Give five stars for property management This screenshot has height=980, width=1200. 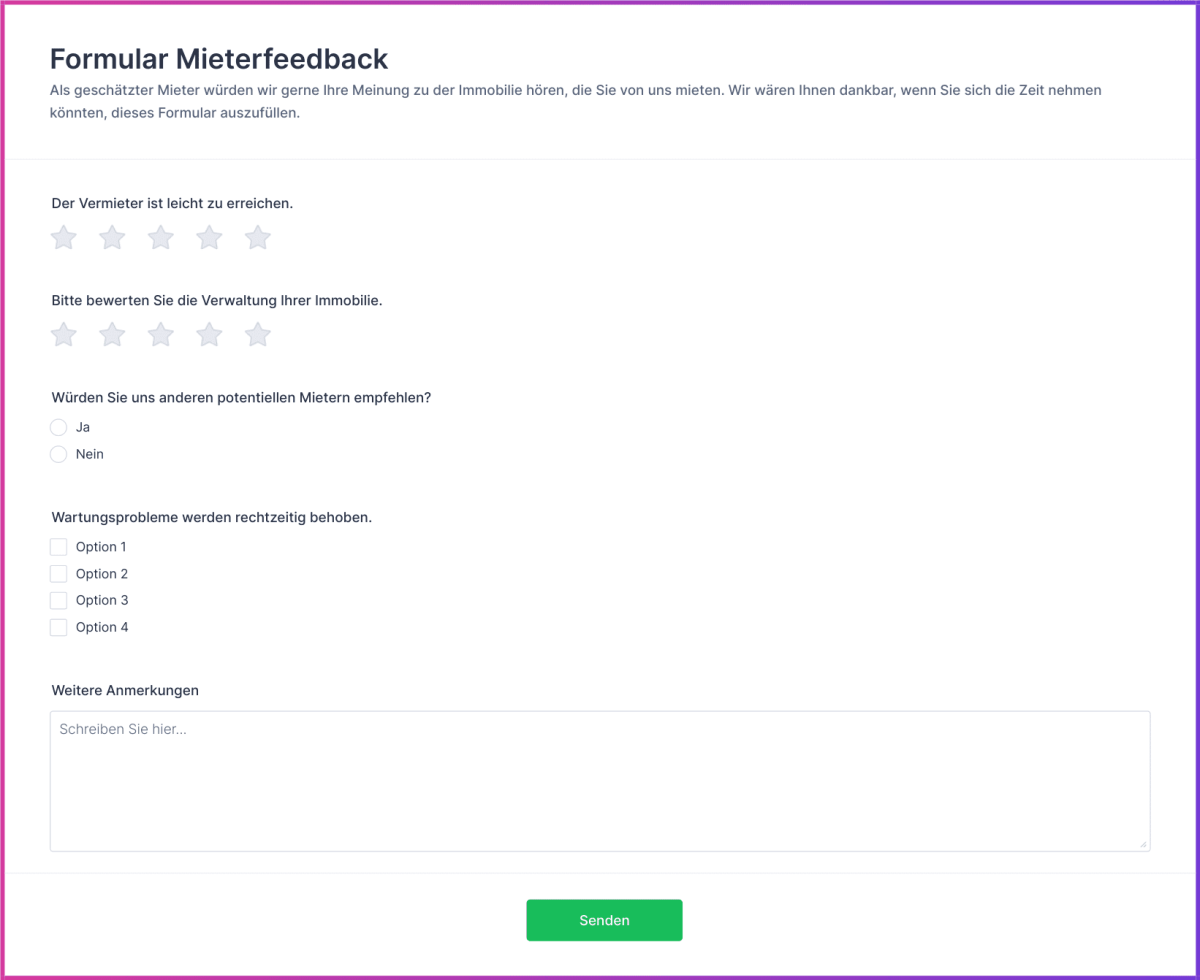[x=257, y=335]
